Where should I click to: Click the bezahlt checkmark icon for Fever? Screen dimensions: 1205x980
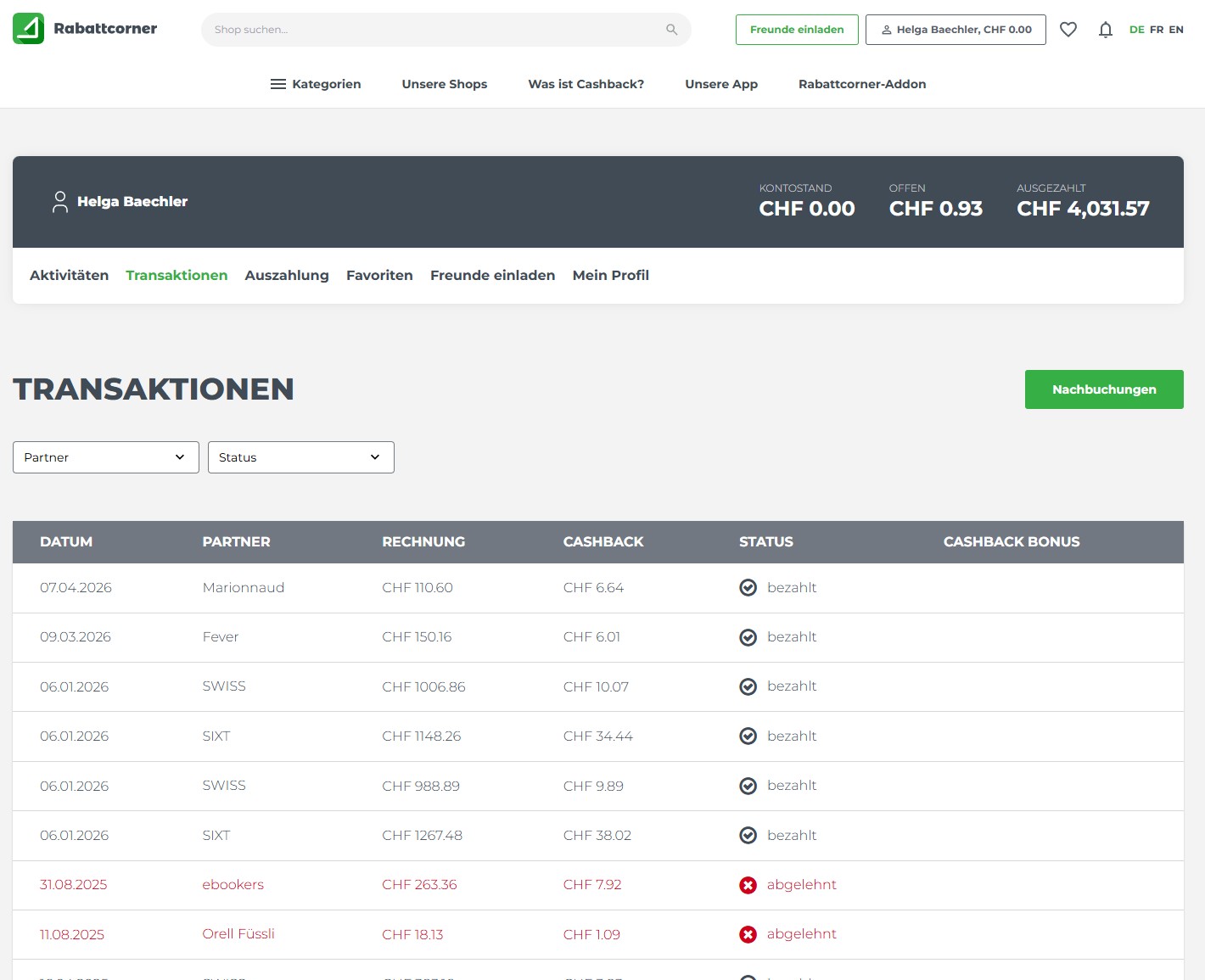(748, 637)
